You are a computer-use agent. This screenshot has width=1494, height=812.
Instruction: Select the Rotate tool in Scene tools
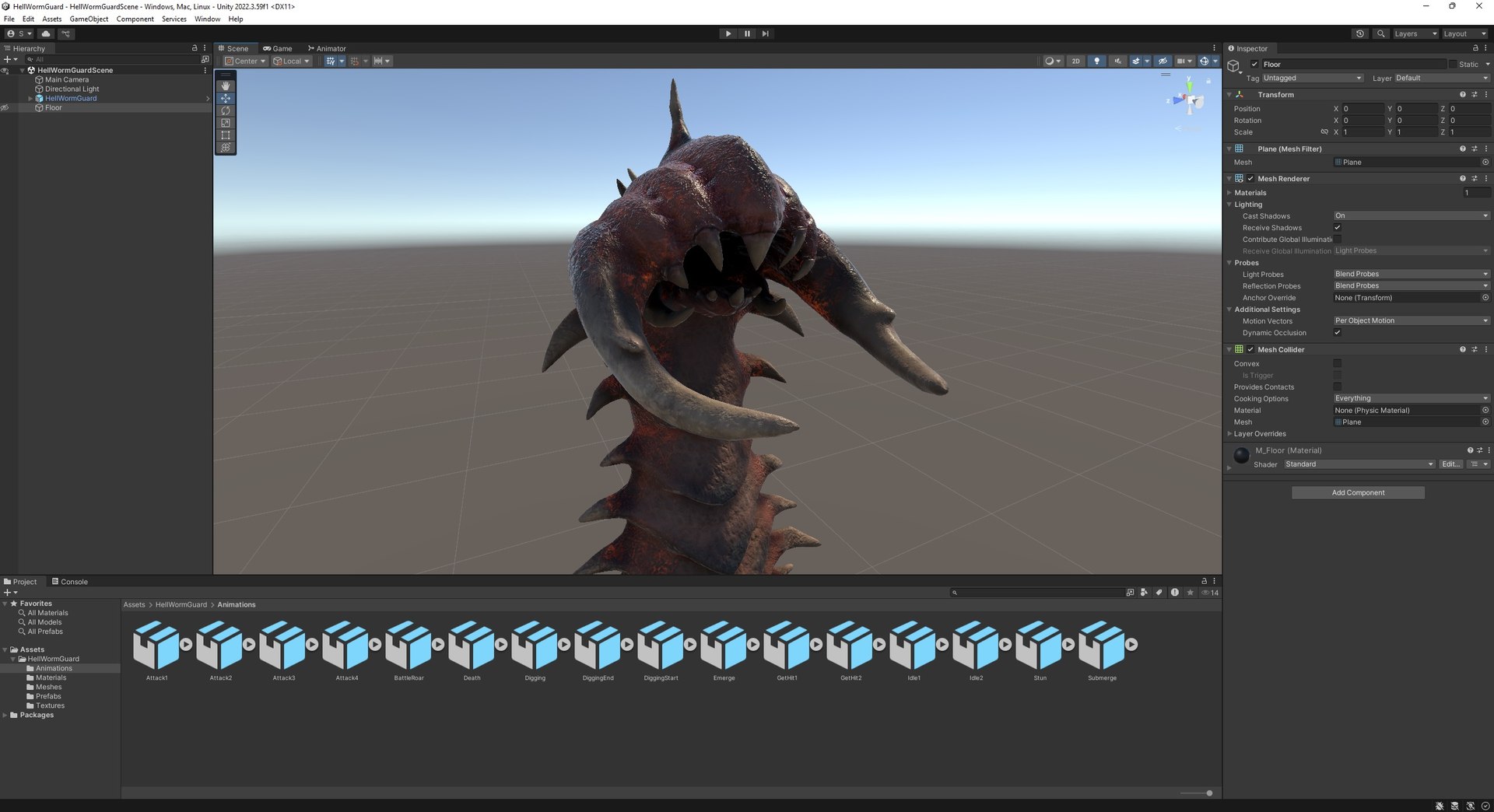pos(226,110)
